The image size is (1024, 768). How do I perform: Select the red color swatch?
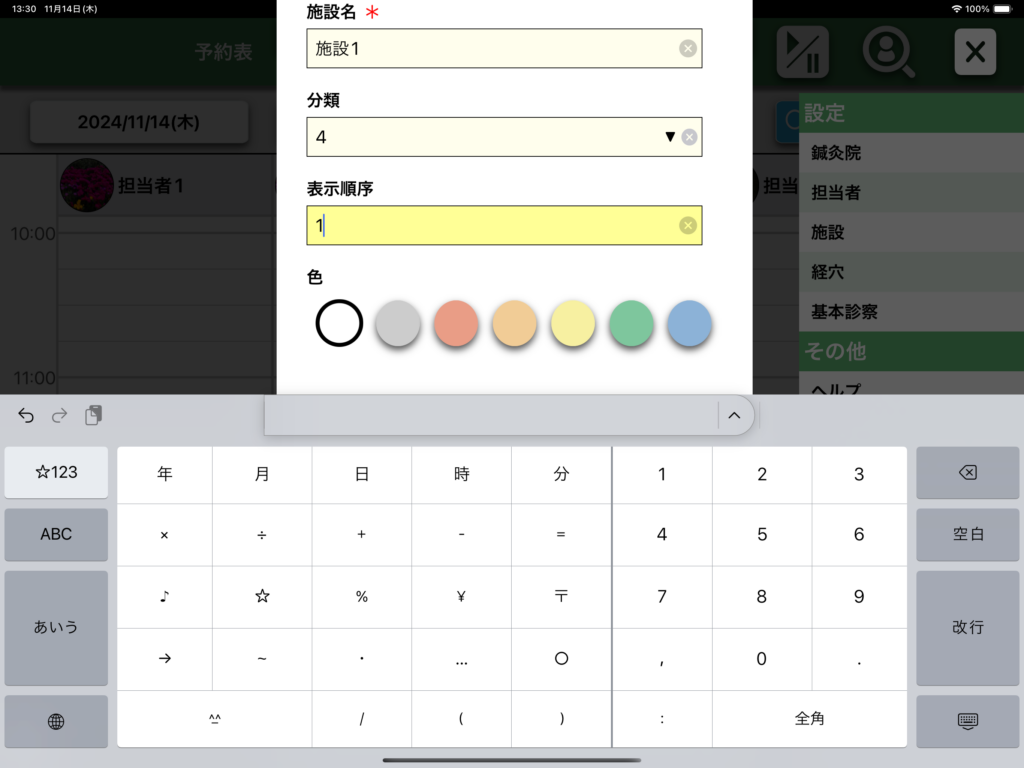(456, 323)
